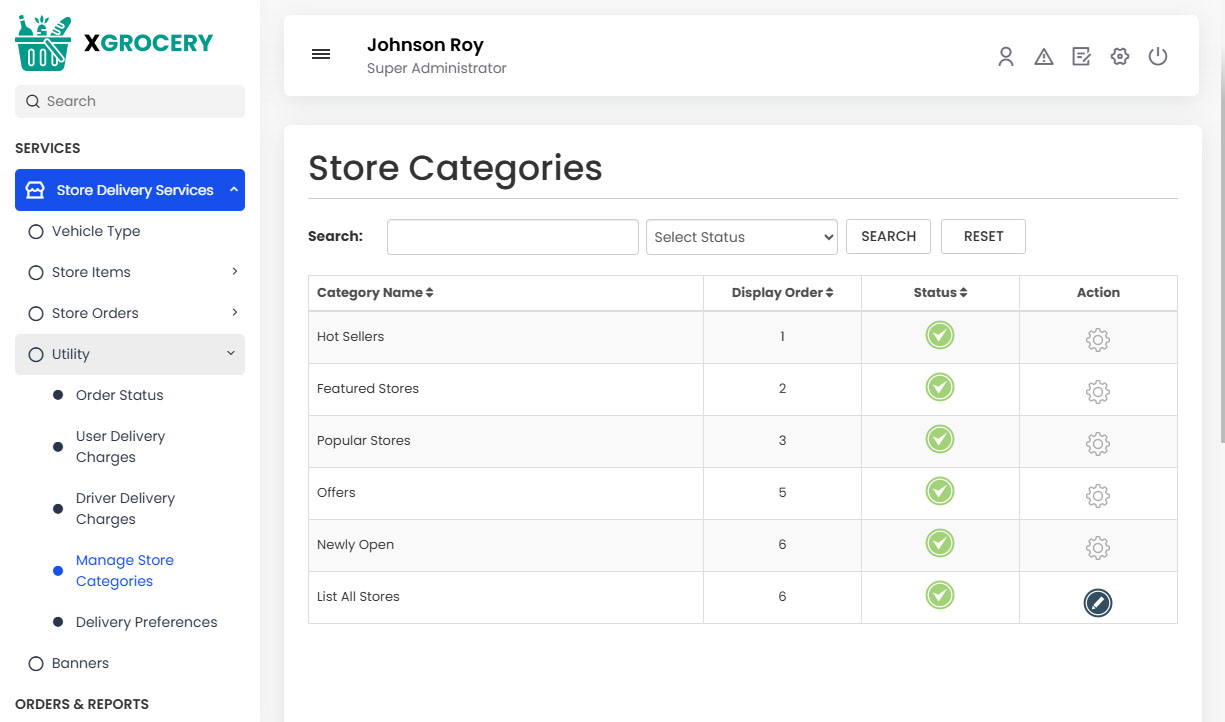Image resolution: width=1225 pixels, height=722 pixels.
Task: Open the user profile icon in header
Action: 1005,57
